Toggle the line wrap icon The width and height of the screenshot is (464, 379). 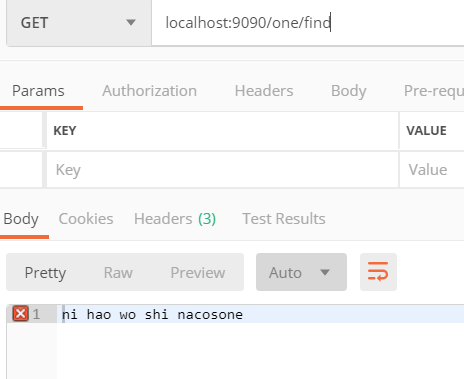point(378,272)
